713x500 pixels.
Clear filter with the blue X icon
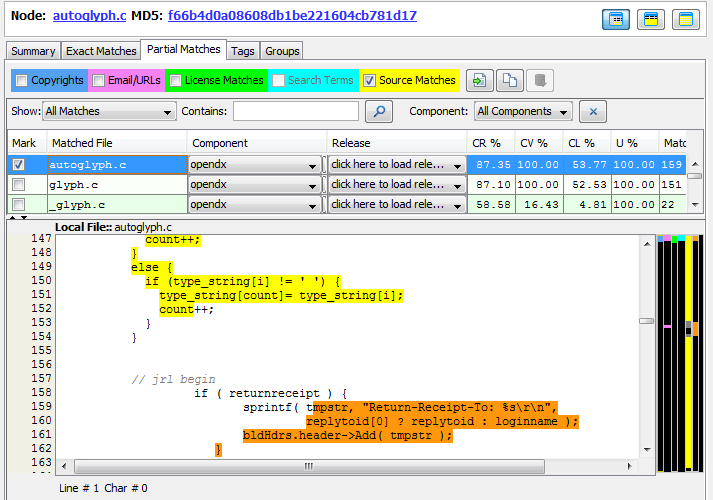593,111
